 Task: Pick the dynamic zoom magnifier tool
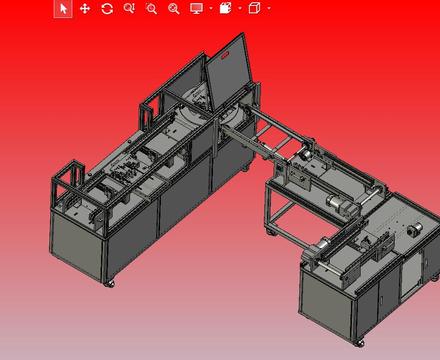(x=129, y=8)
